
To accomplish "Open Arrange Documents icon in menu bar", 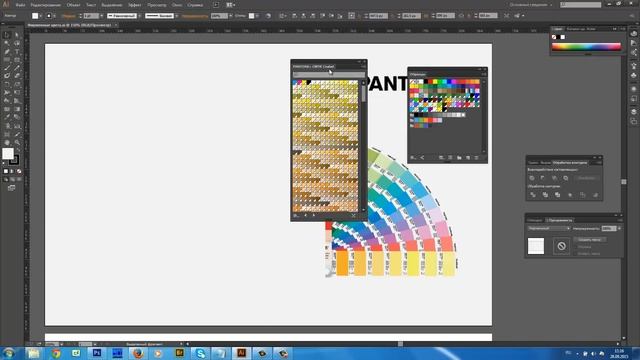I will 231,5.
